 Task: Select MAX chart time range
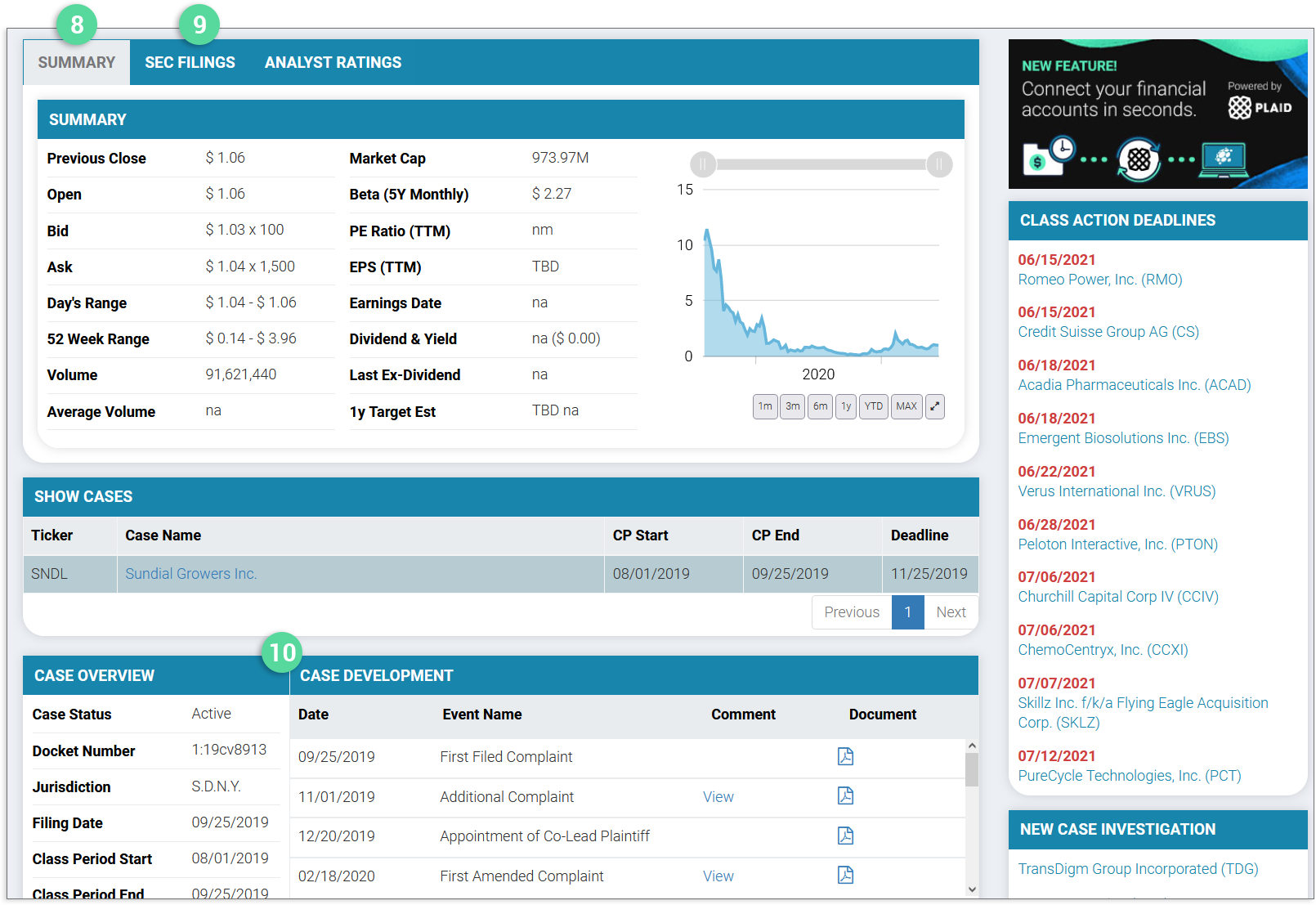906,406
